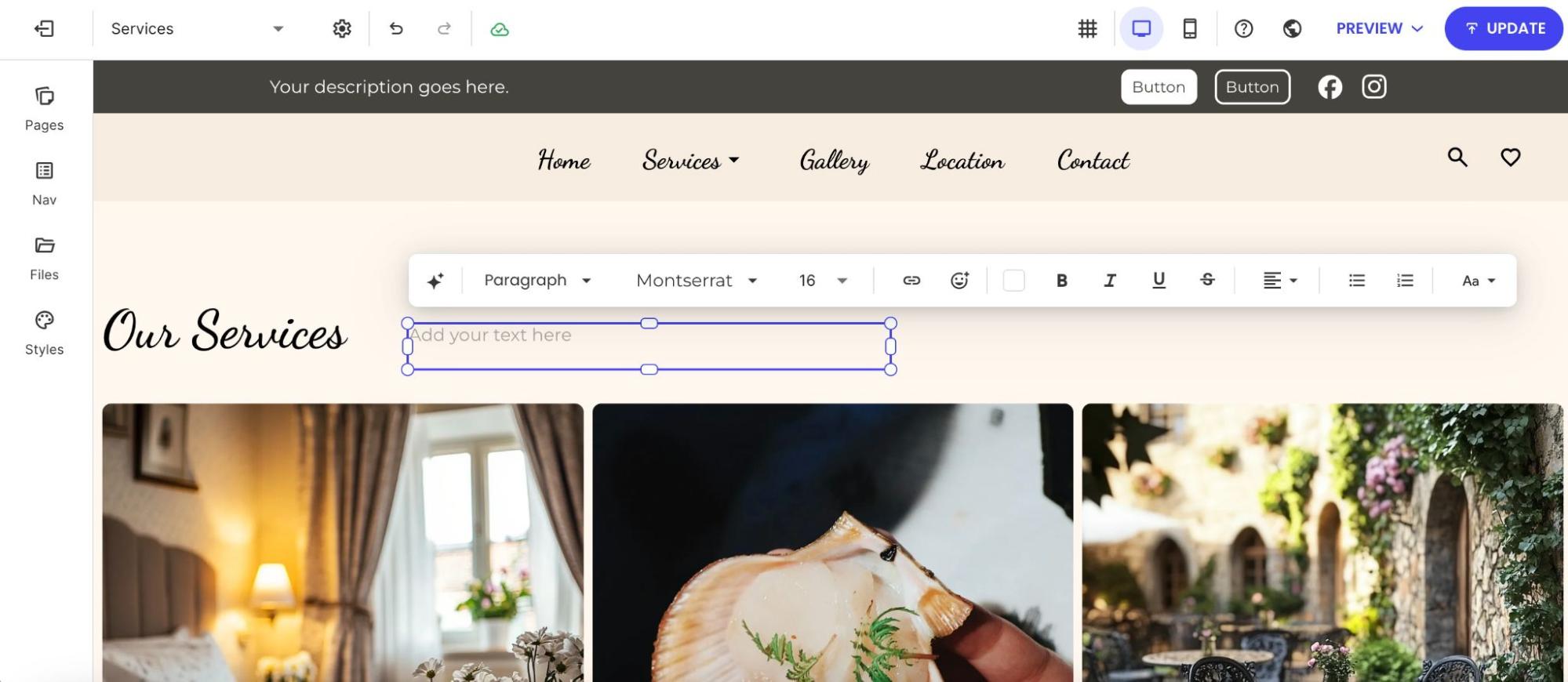Image resolution: width=1568 pixels, height=682 pixels.
Task: Toggle italic formatting
Action: tap(1110, 281)
